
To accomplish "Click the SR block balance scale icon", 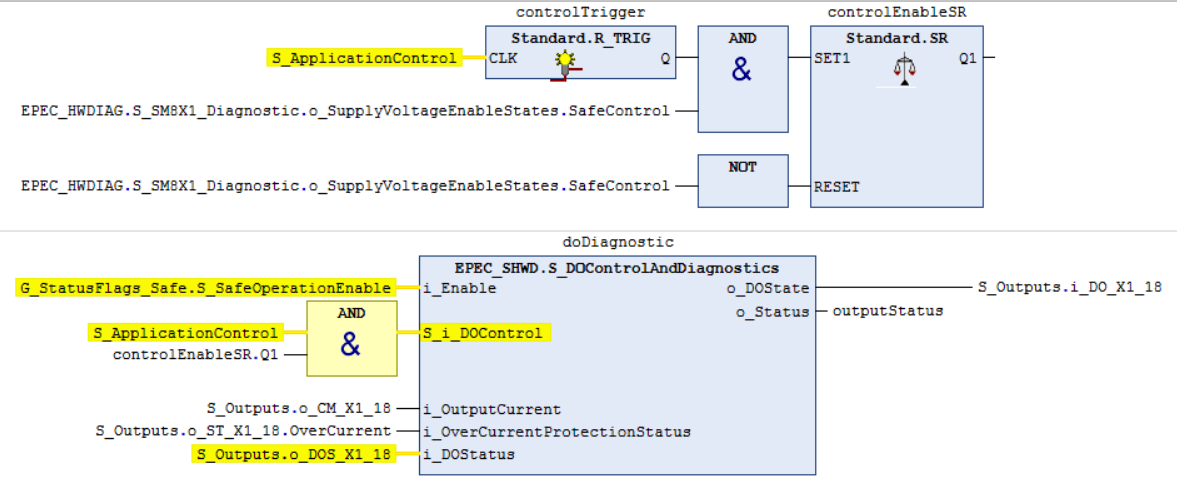I will click(905, 72).
